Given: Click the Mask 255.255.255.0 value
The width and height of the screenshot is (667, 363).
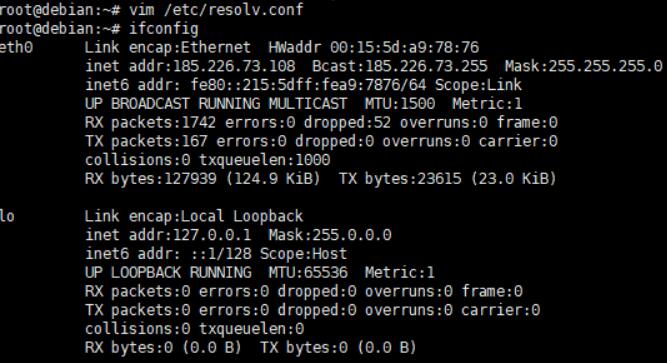Looking at the screenshot, I should (583, 66).
